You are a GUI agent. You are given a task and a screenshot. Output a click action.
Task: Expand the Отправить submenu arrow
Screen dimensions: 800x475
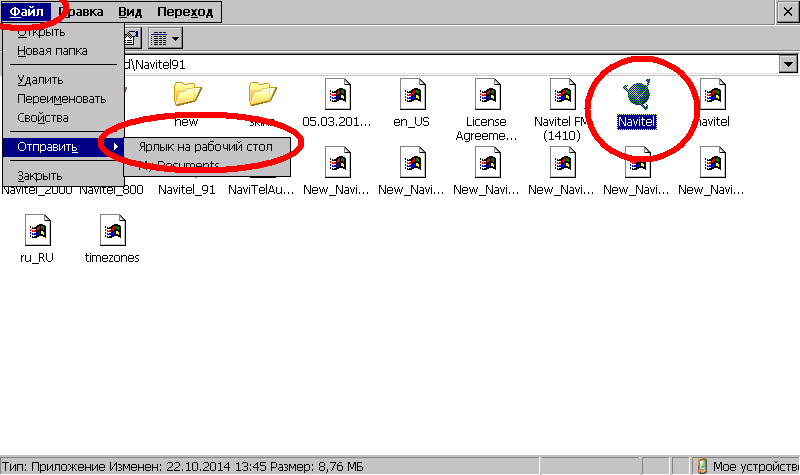(116, 147)
